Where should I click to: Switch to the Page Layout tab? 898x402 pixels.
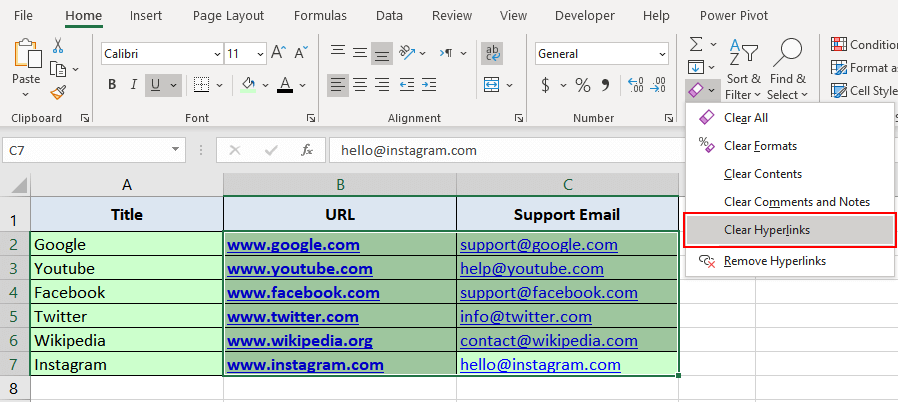point(229,15)
